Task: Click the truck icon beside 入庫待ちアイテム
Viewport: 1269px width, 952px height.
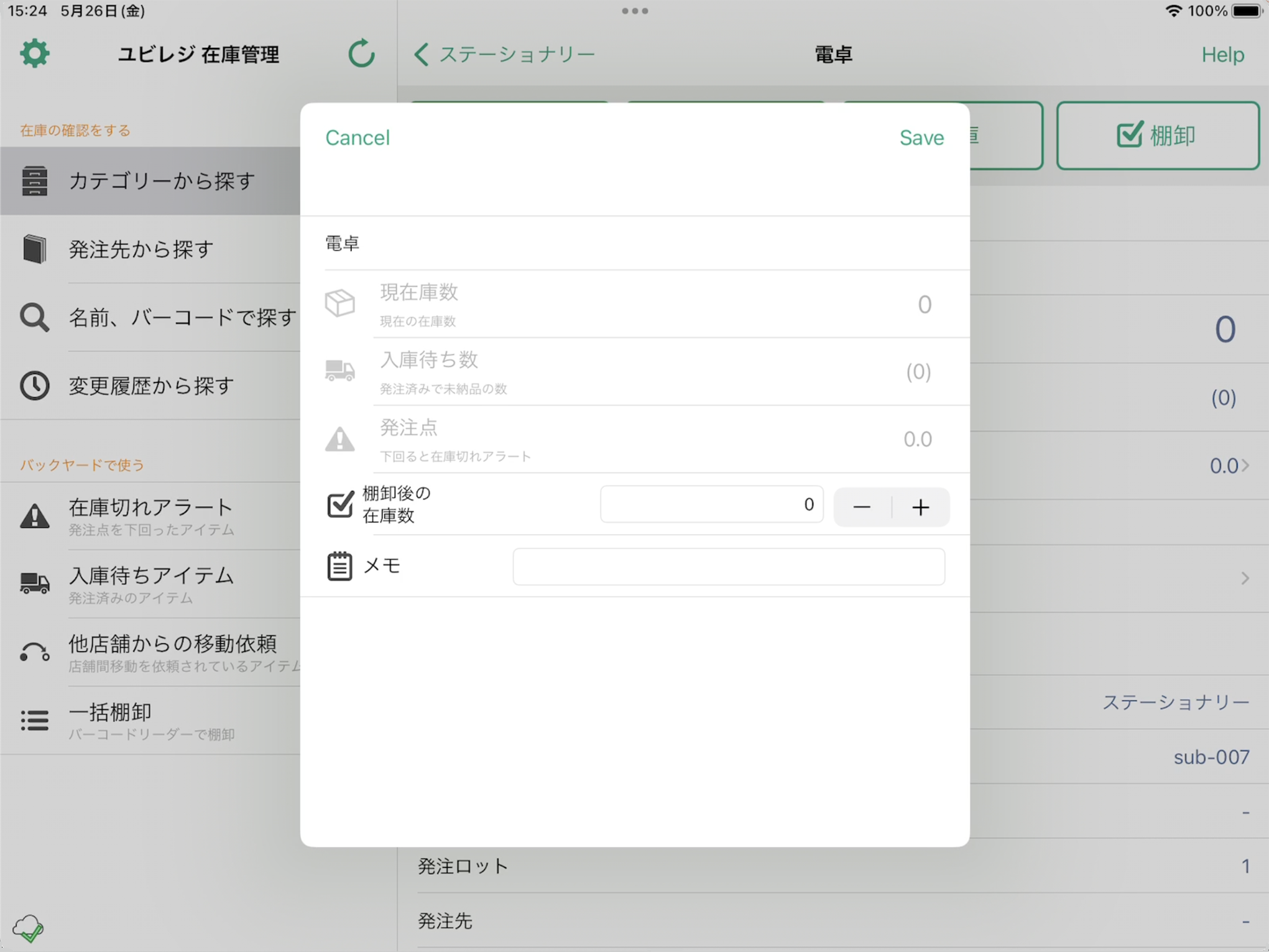Action: (34, 584)
